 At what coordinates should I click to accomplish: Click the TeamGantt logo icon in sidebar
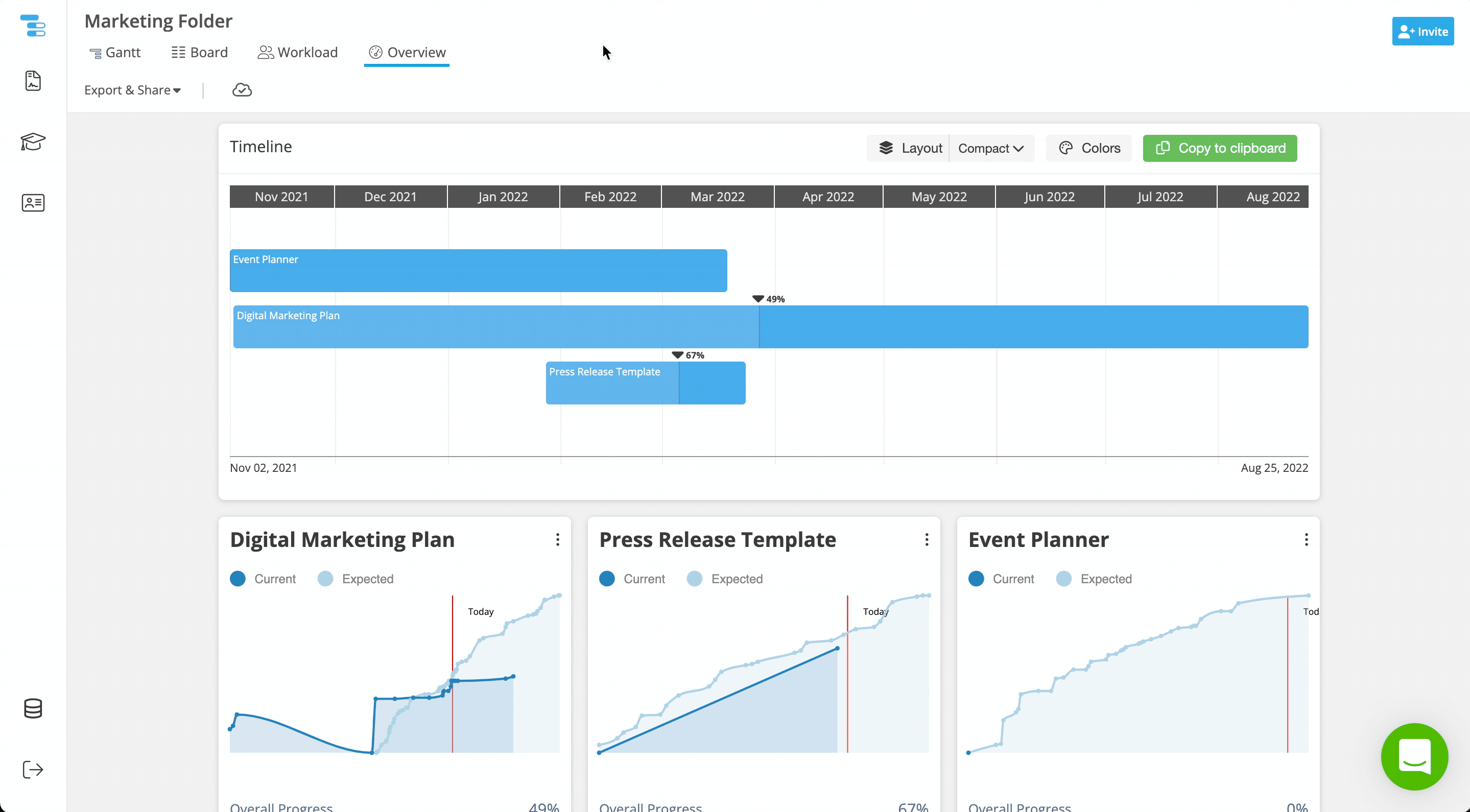pyautogui.click(x=33, y=26)
